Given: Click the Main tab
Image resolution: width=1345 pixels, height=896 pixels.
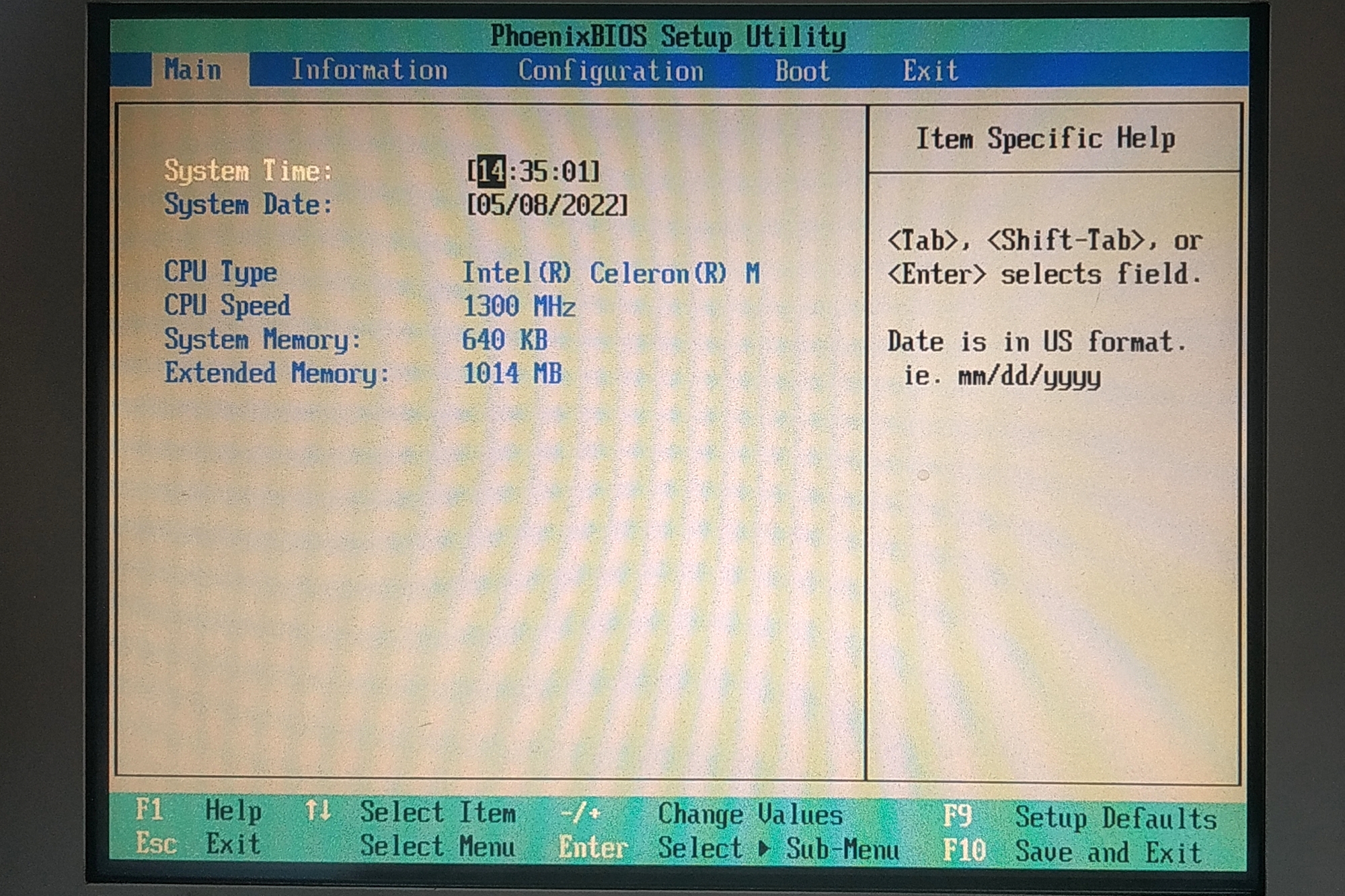Looking at the screenshot, I should coord(193,70).
